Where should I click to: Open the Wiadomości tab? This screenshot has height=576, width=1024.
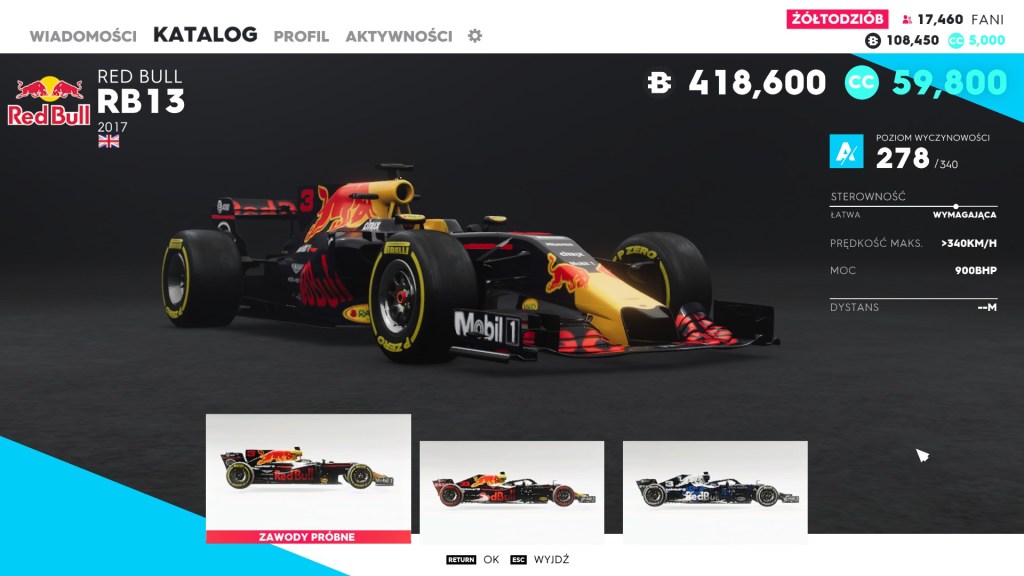point(83,37)
